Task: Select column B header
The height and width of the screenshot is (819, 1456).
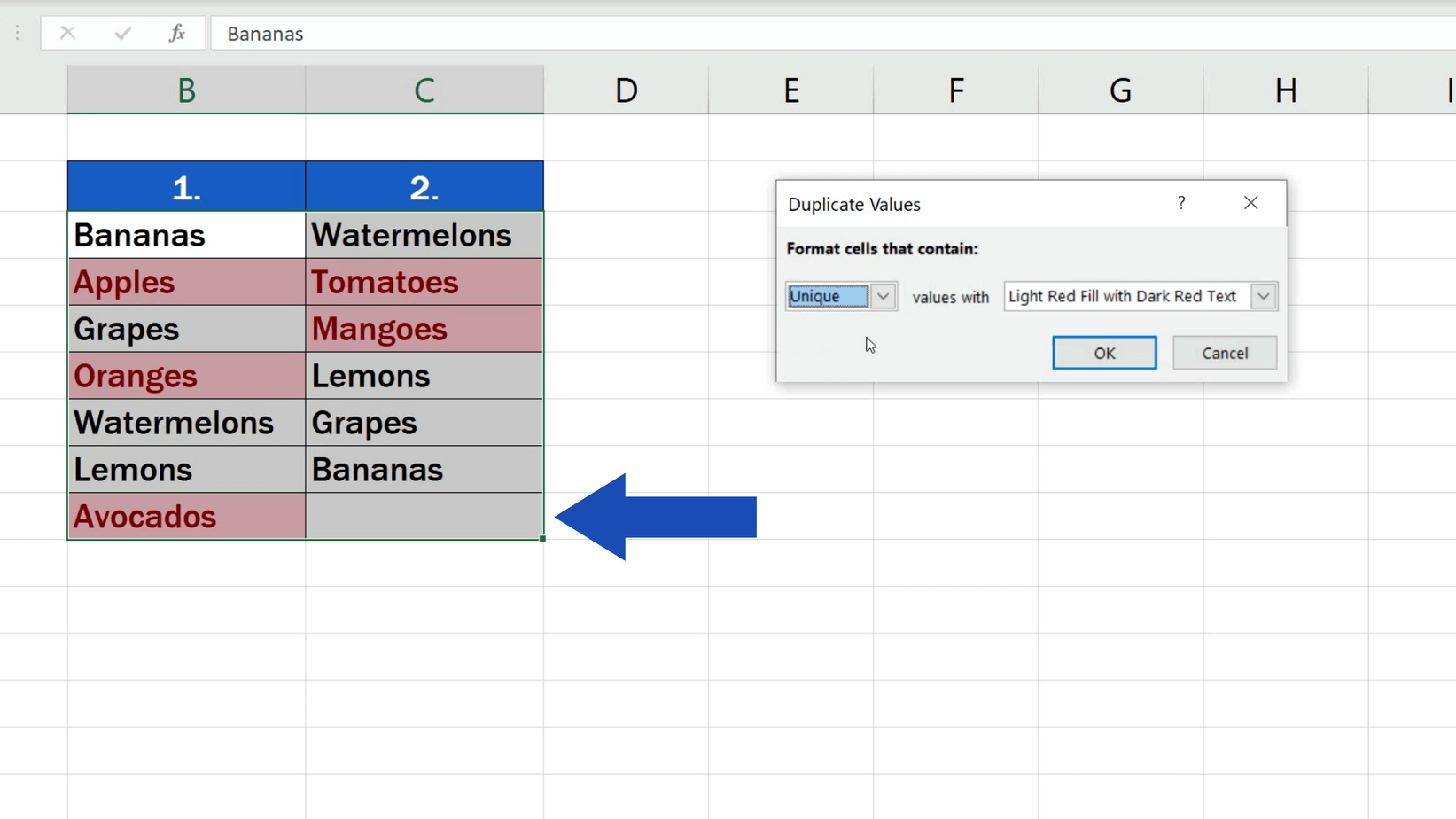Action: [186, 89]
